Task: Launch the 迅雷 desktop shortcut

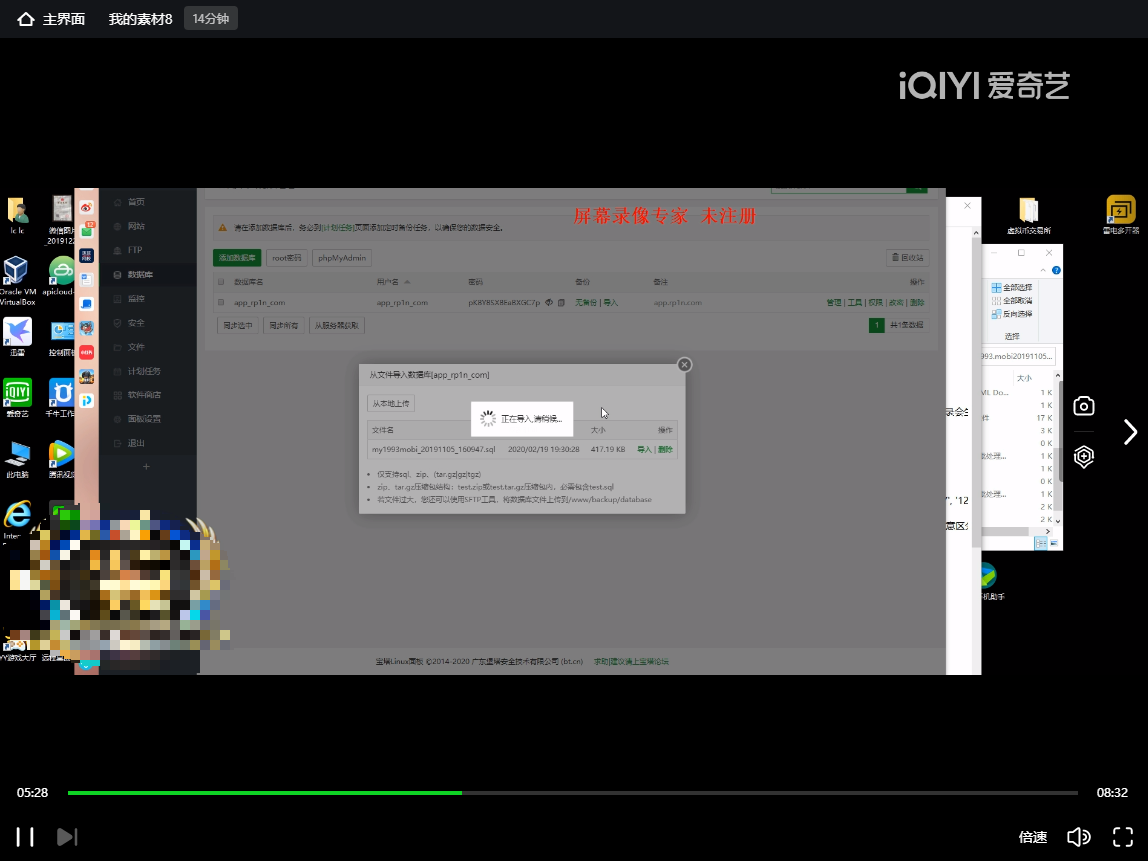Action: (17, 337)
